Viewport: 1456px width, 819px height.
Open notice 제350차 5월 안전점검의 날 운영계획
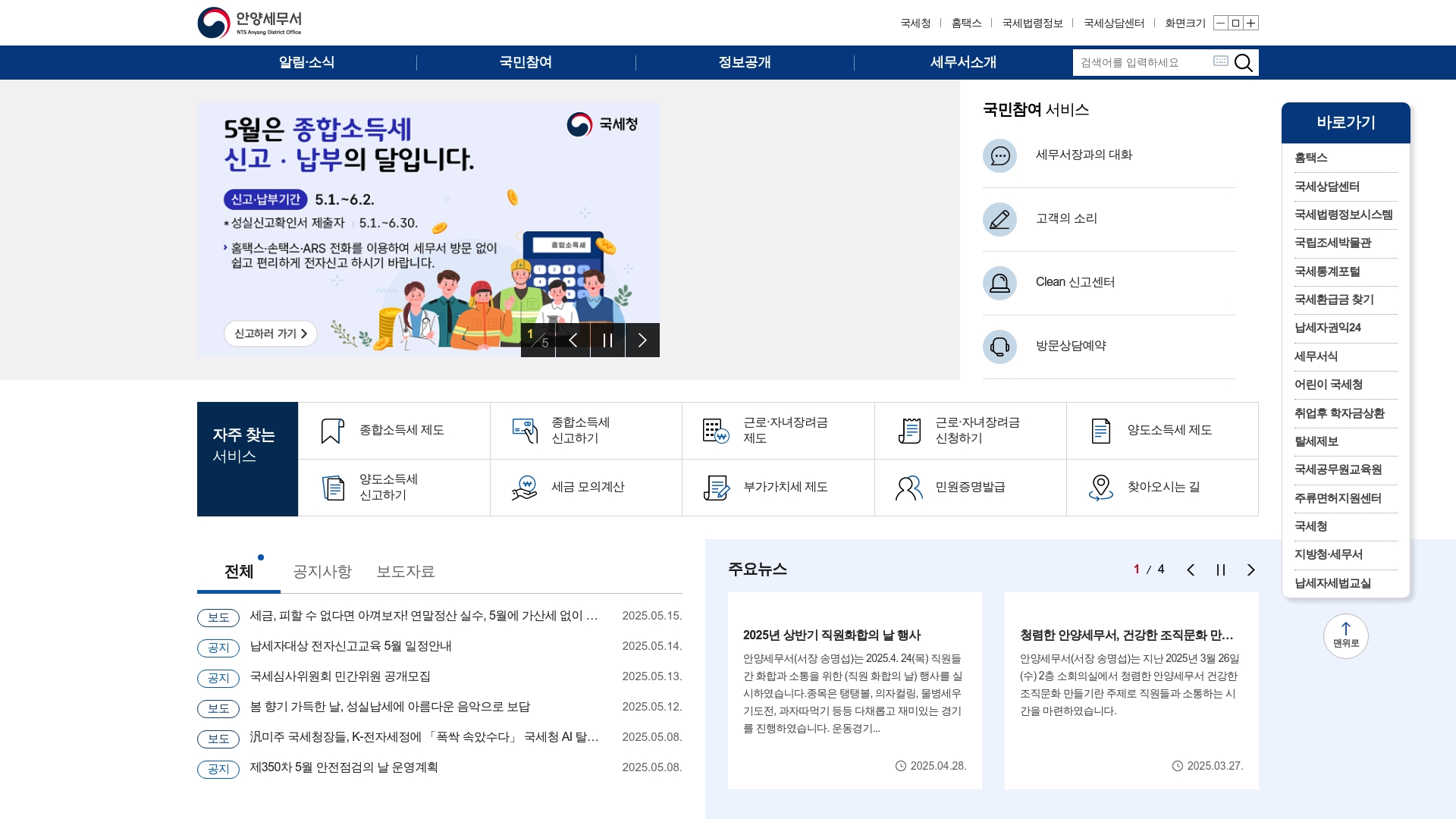point(344,767)
